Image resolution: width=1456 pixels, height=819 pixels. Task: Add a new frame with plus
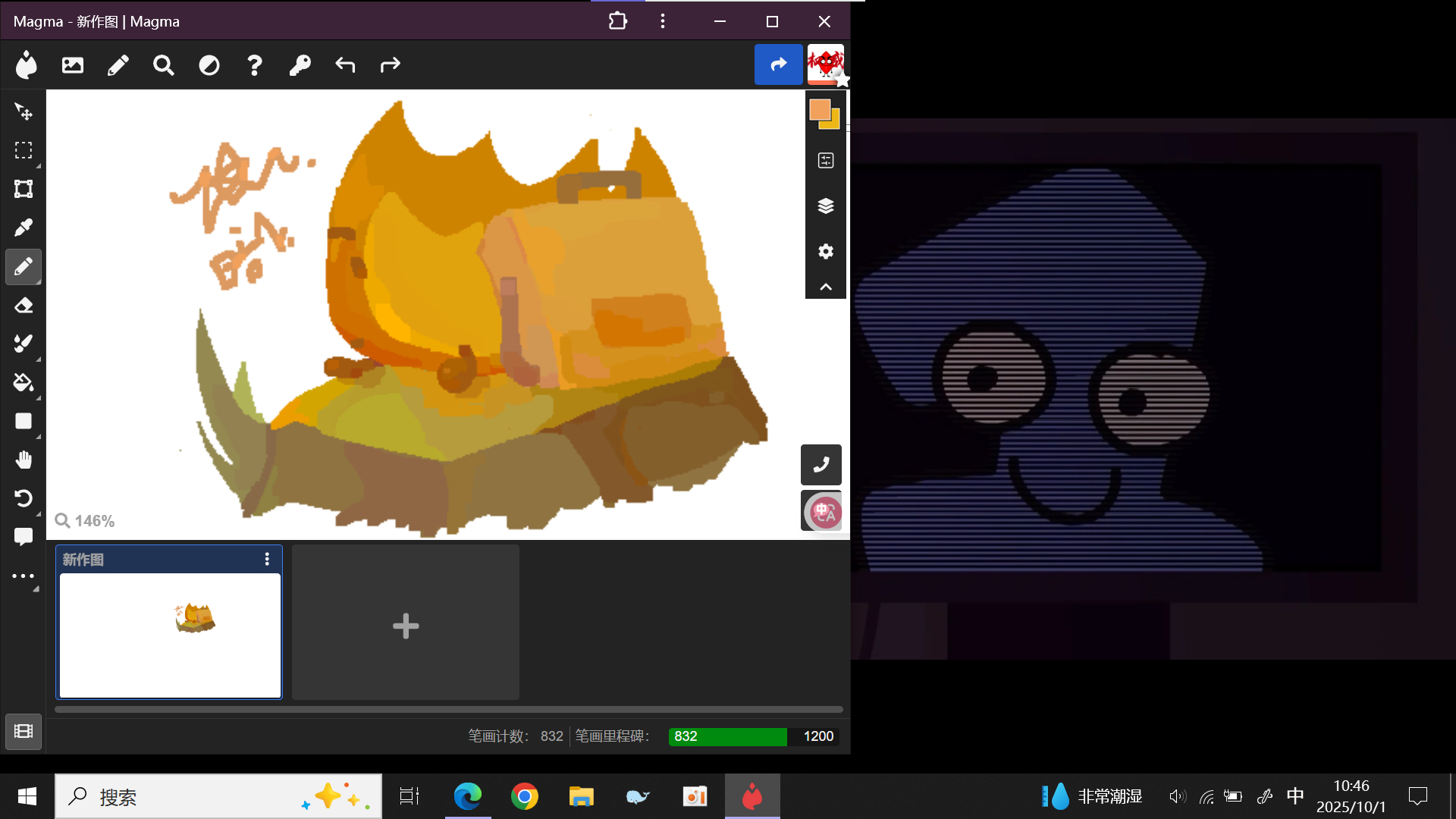coord(406,626)
